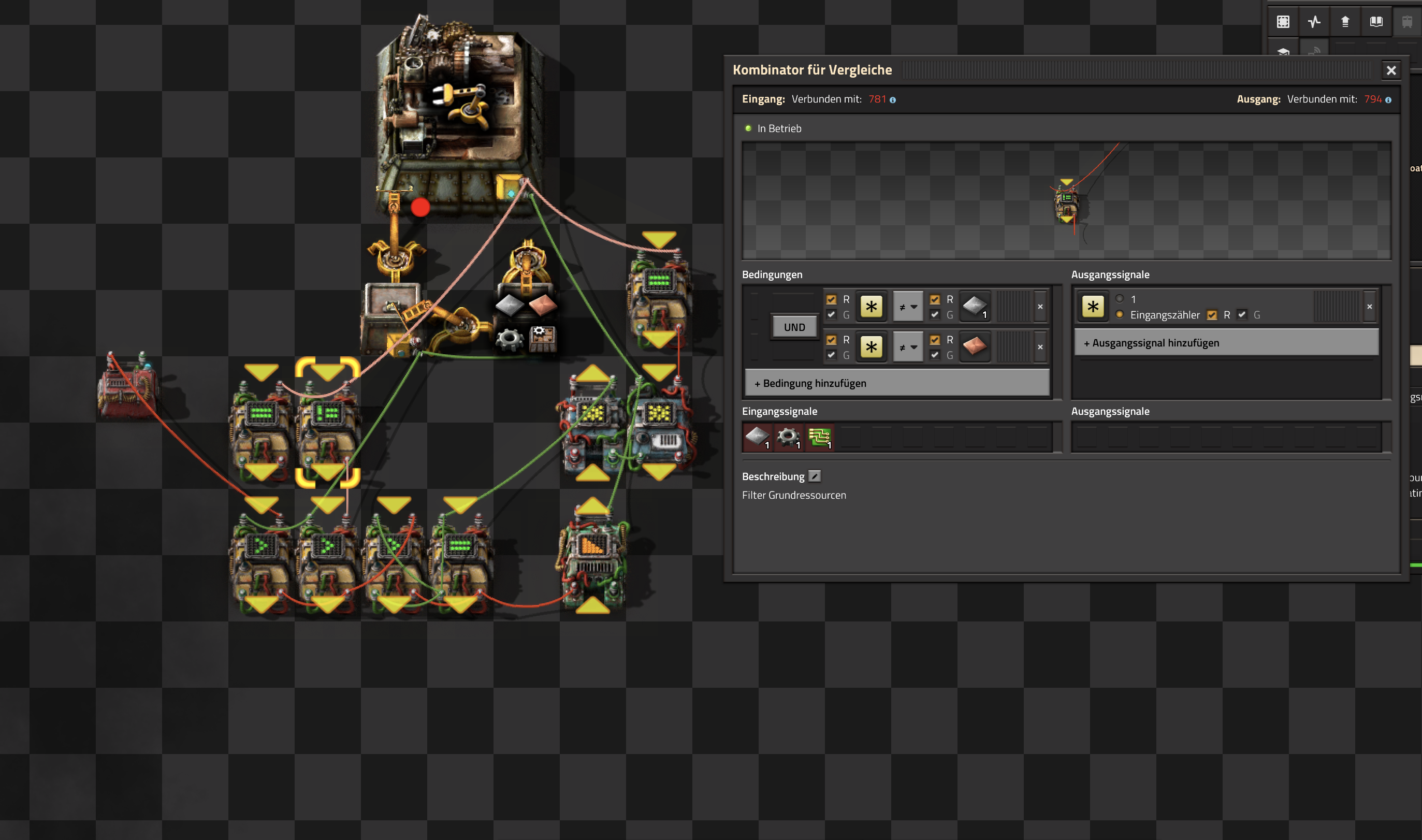The height and width of the screenshot is (840, 1422).
Task: Grab drag handle of copper plate condition
Action: [x=1013, y=347]
